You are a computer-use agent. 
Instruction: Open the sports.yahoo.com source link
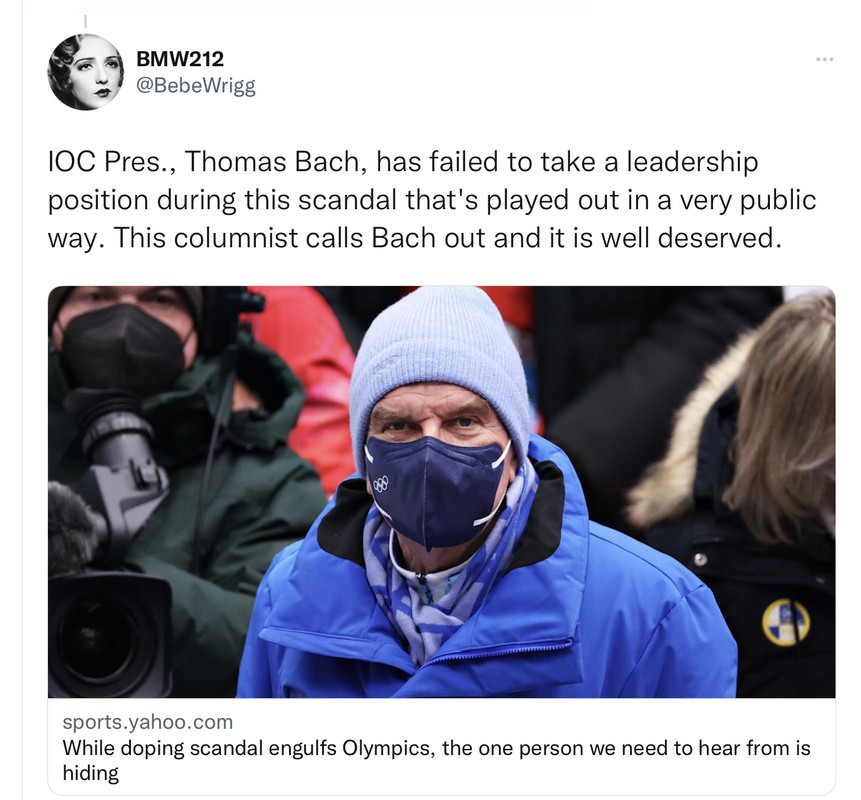[x=148, y=721]
